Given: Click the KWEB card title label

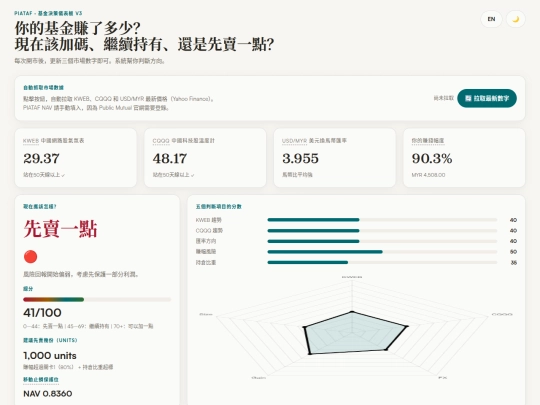Looking at the screenshot, I should click(x=54, y=141).
